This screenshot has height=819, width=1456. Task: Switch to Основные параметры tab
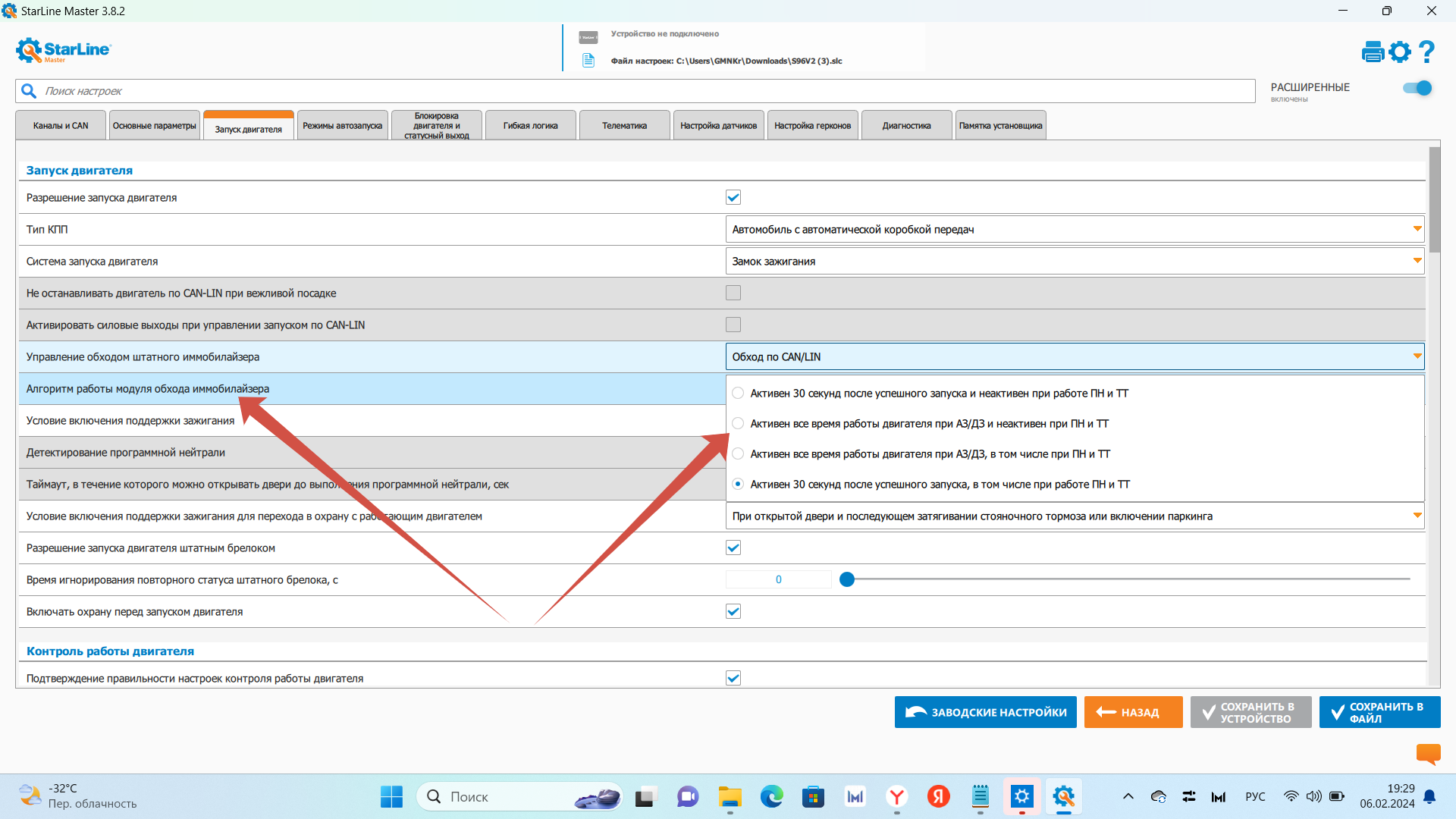155,126
